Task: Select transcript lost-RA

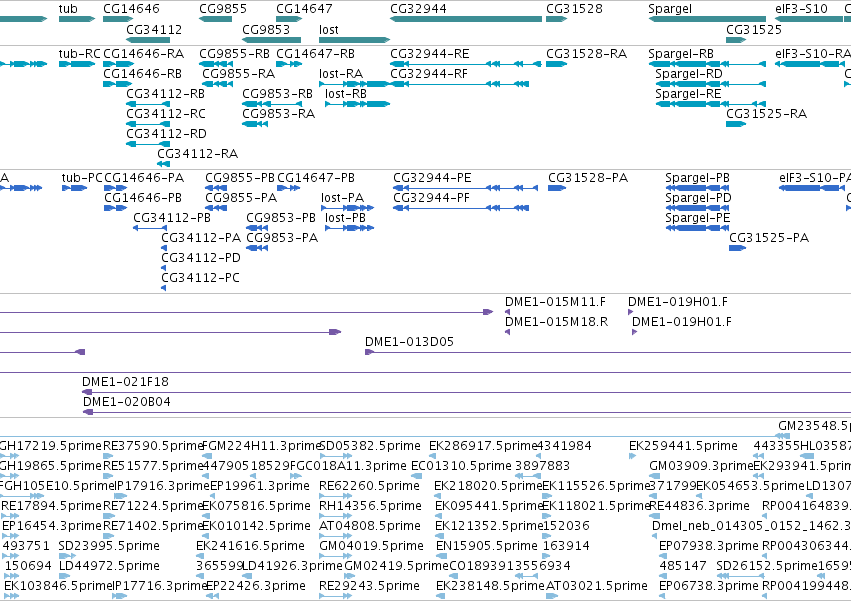Action: (x=341, y=74)
